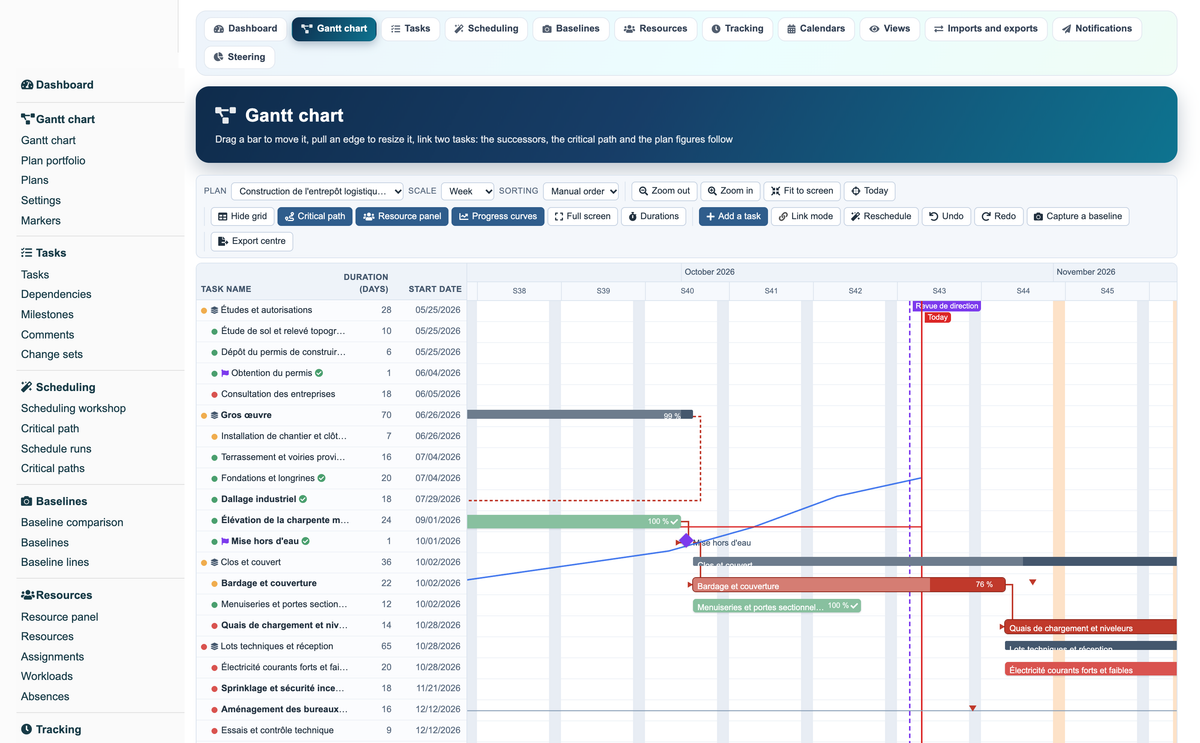Click the Quais de chargement et niveleurs bar

[1091, 627]
